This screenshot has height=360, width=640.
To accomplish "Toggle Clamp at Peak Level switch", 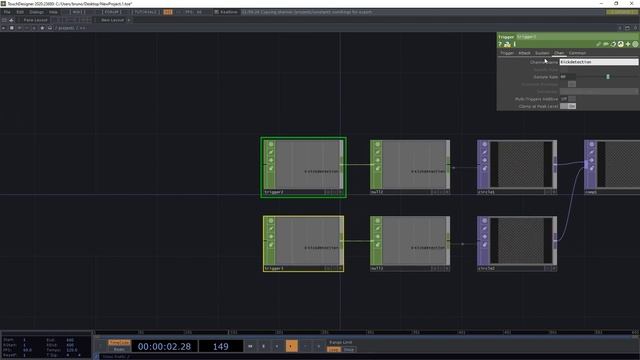I will tap(568, 106).
